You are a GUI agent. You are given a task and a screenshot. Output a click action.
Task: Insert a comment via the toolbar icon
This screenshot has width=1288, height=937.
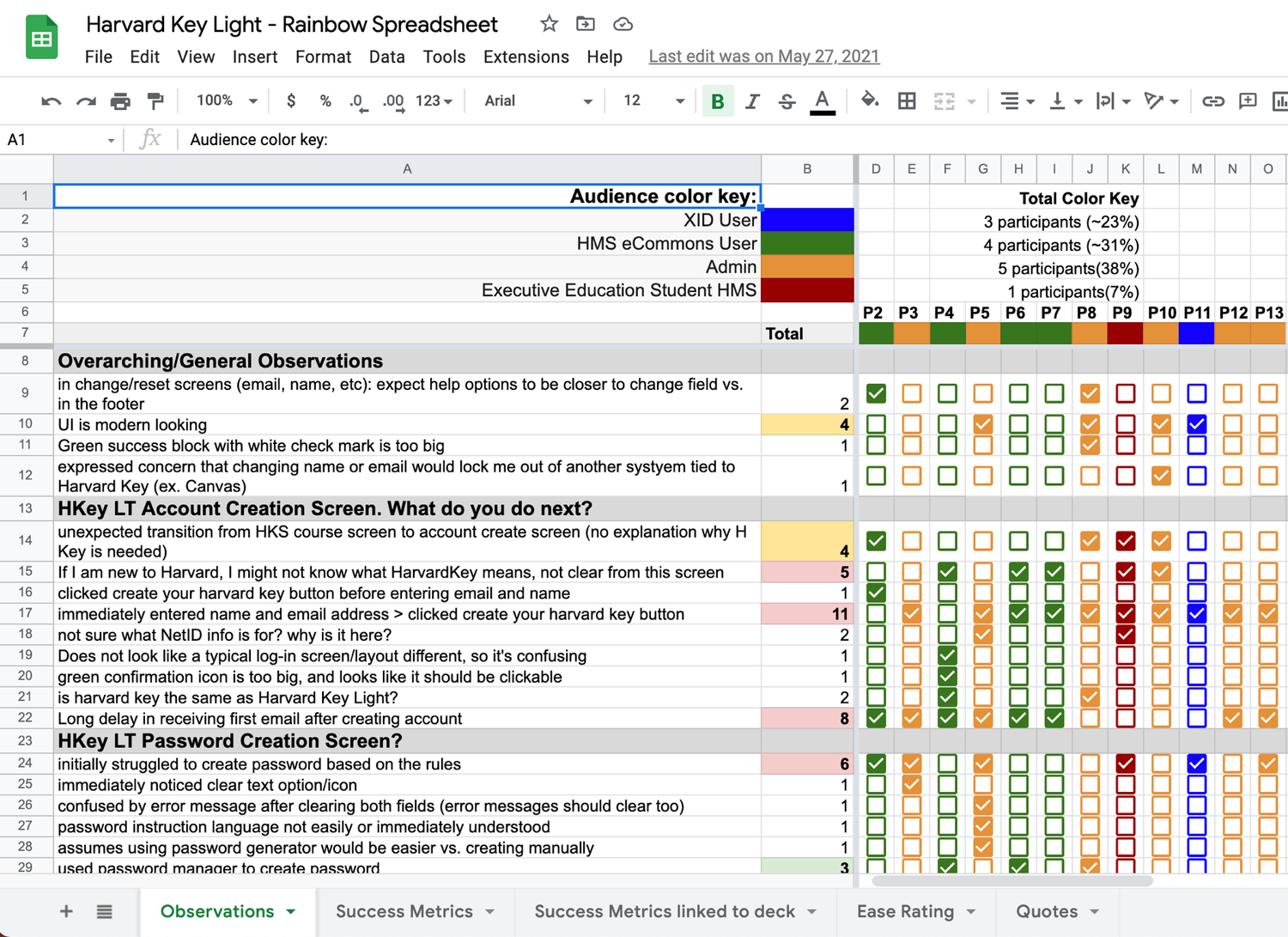click(x=1248, y=100)
